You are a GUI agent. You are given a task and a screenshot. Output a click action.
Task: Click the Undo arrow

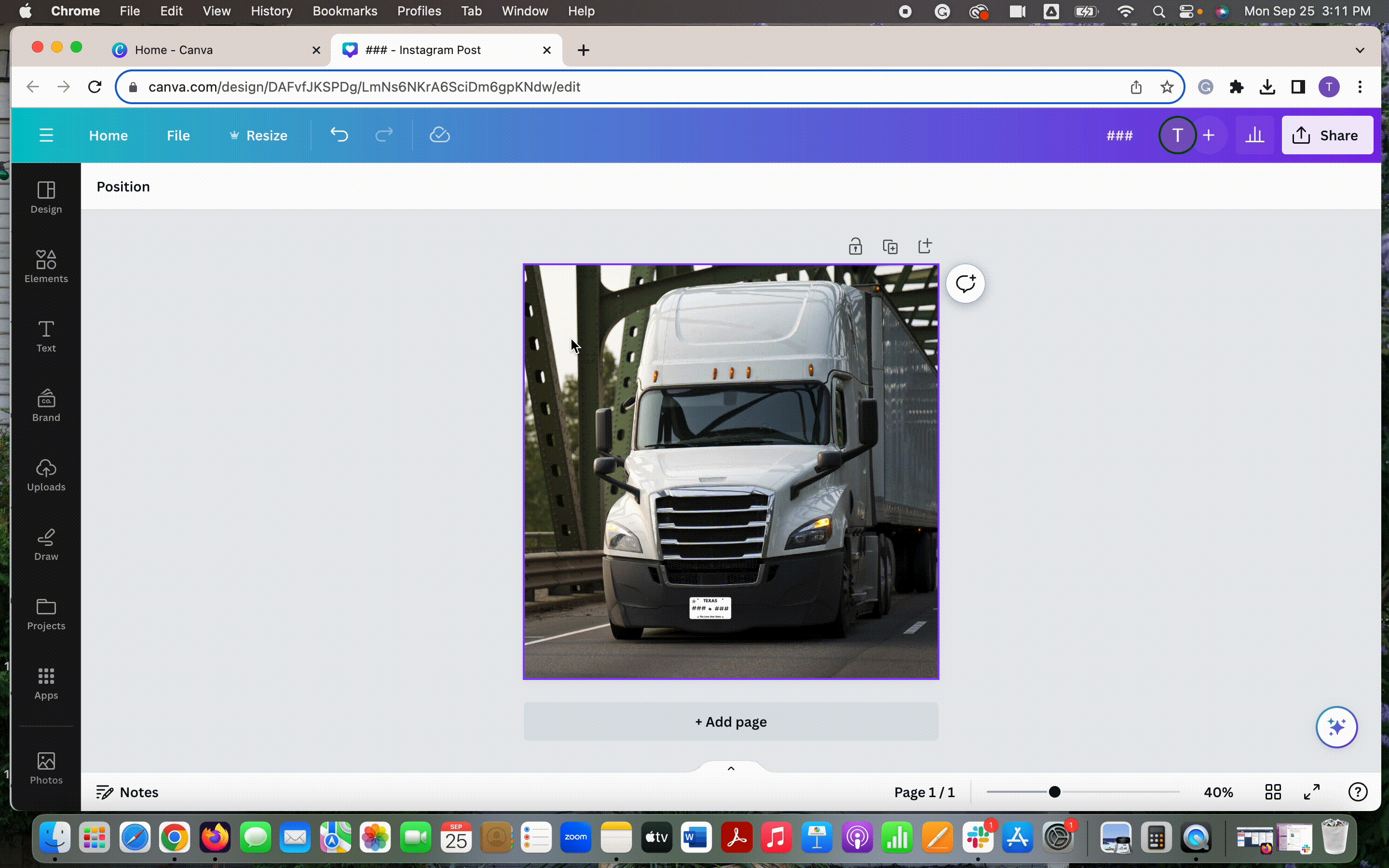(x=339, y=136)
